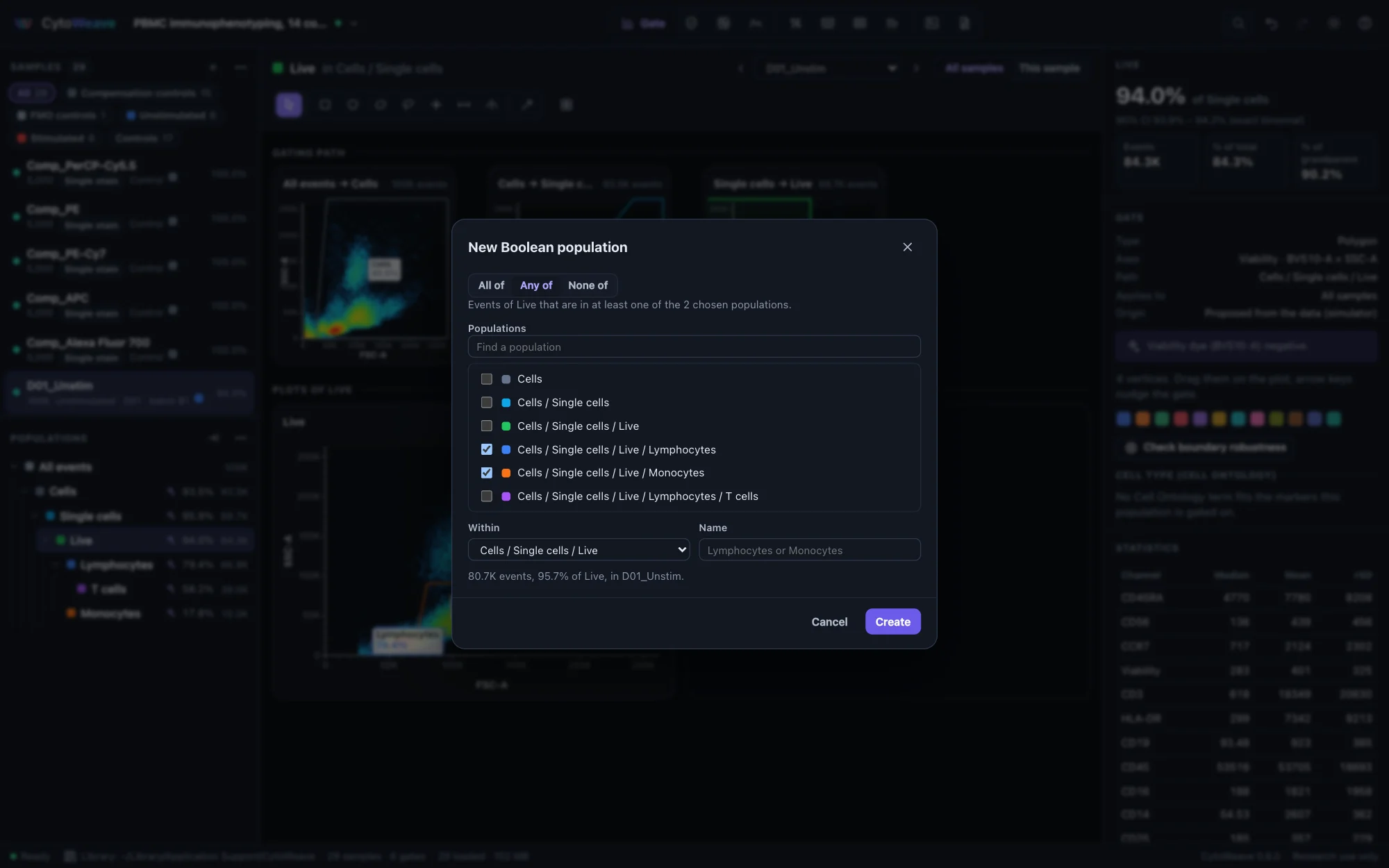
Task: Click the Gate button in the top toolbar
Action: [x=643, y=24]
